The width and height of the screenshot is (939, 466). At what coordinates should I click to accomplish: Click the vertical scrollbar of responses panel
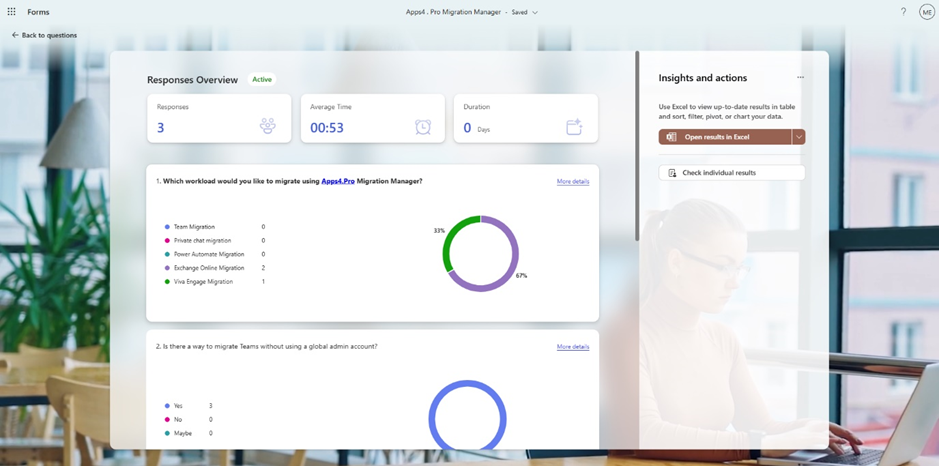click(637, 147)
